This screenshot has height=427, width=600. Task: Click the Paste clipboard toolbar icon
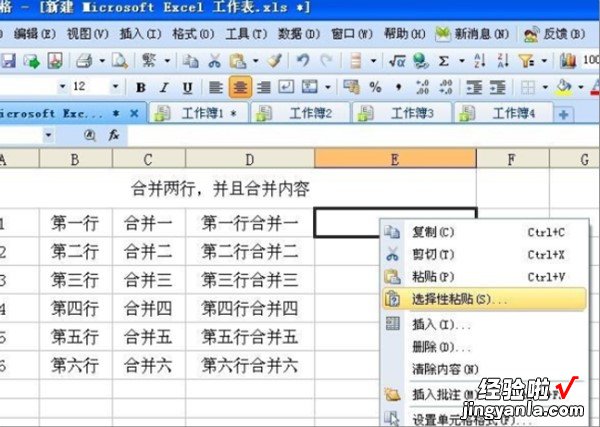(238, 60)
